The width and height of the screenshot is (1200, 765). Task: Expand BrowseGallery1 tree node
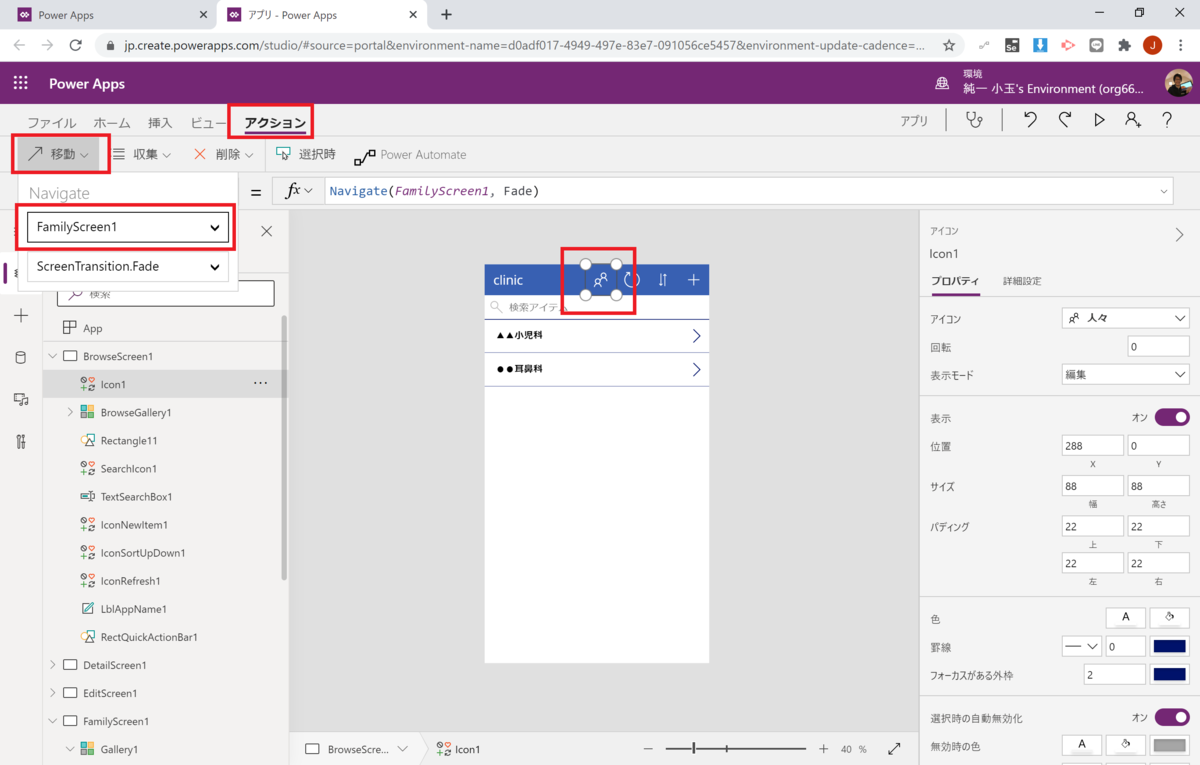(70, 412)
